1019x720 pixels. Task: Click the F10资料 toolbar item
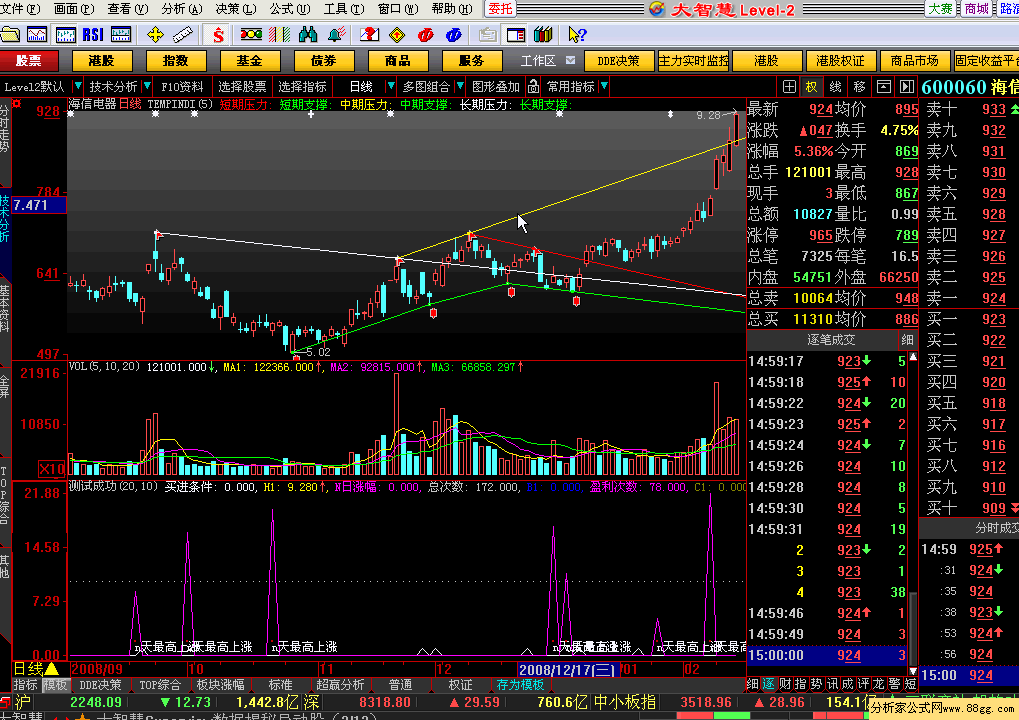point(183,86)
